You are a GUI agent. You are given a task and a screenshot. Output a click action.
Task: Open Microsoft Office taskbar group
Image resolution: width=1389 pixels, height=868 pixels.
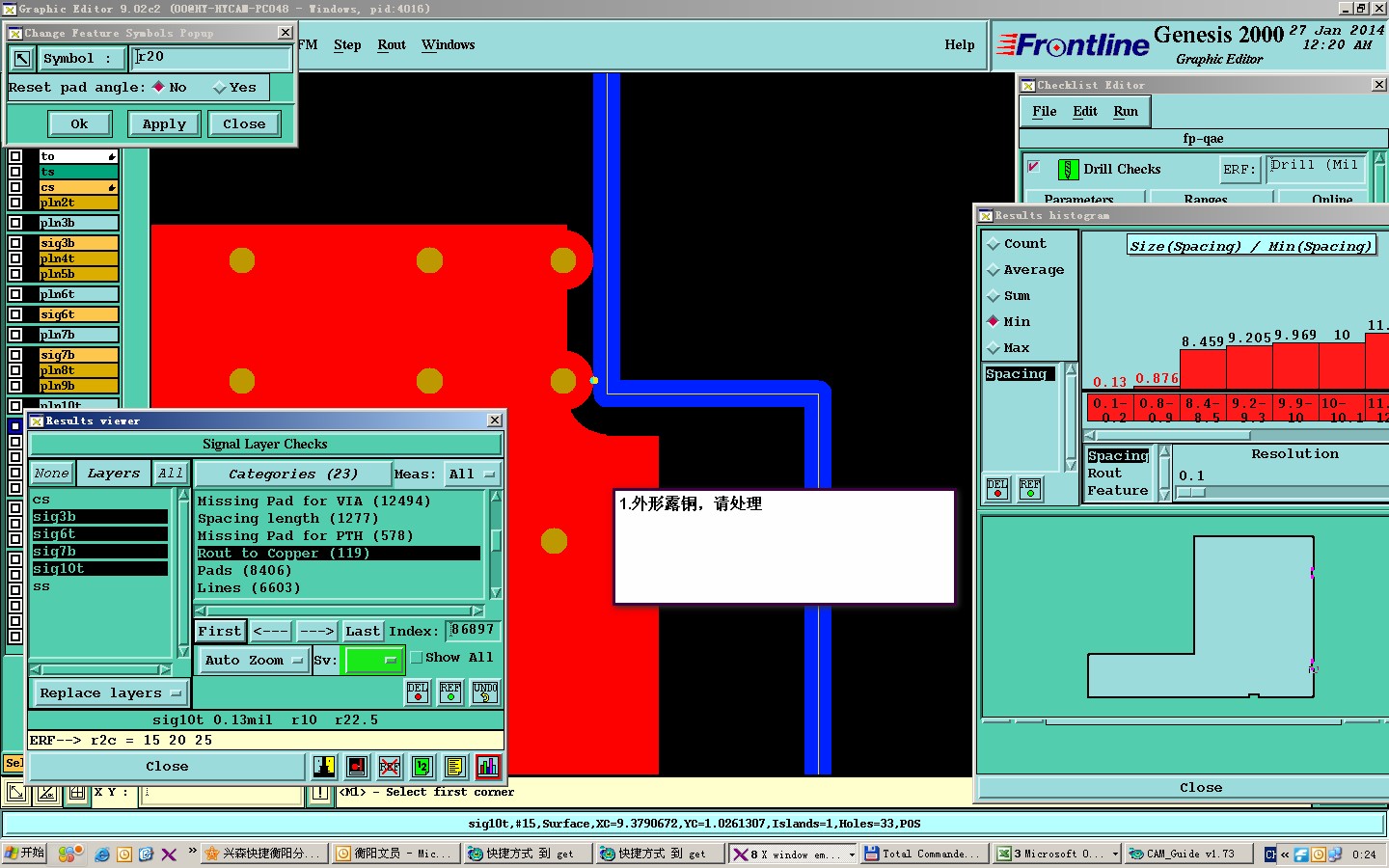pos(1056,854)
